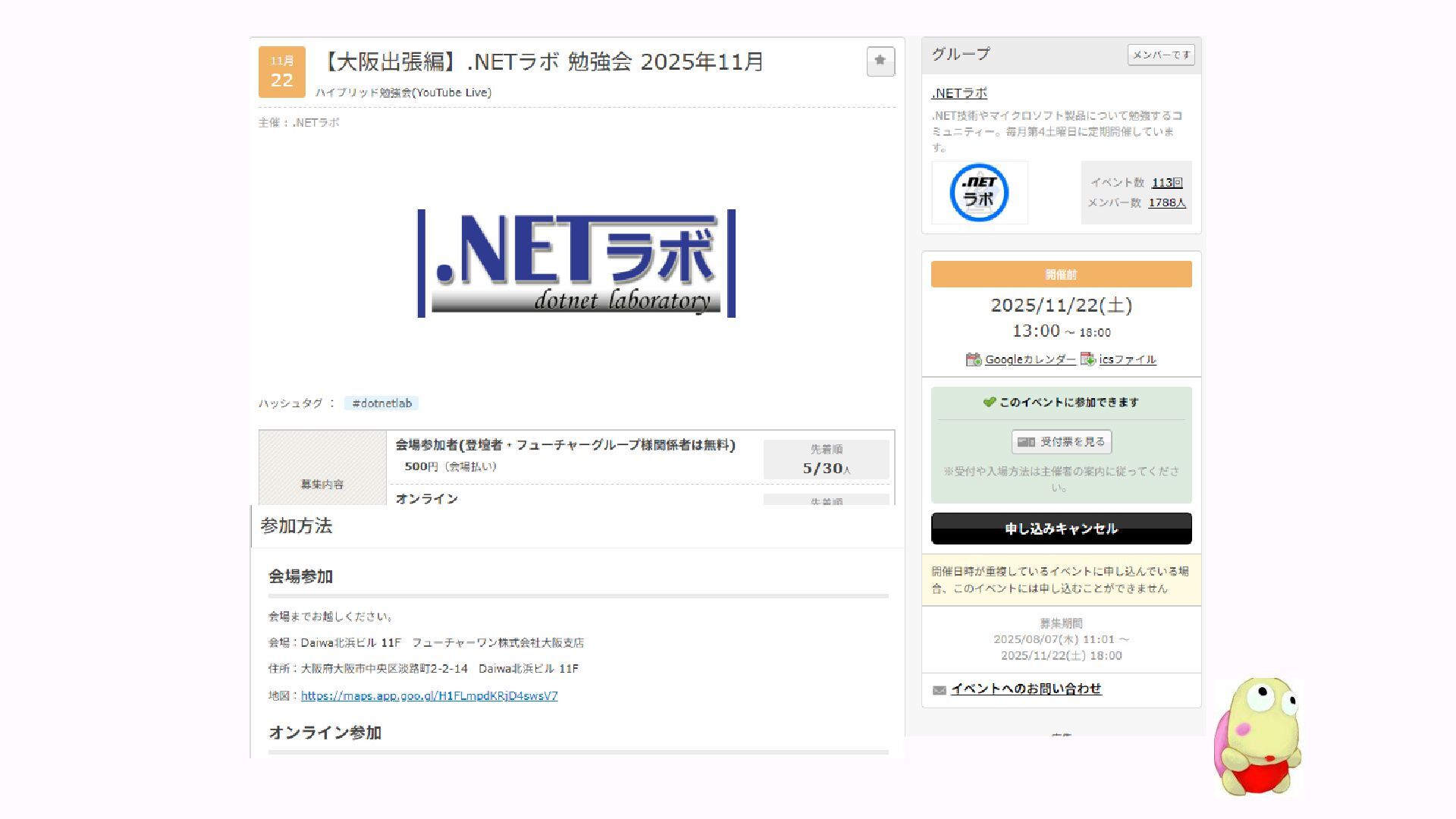Click the グループ panel header

point(1062,55)
